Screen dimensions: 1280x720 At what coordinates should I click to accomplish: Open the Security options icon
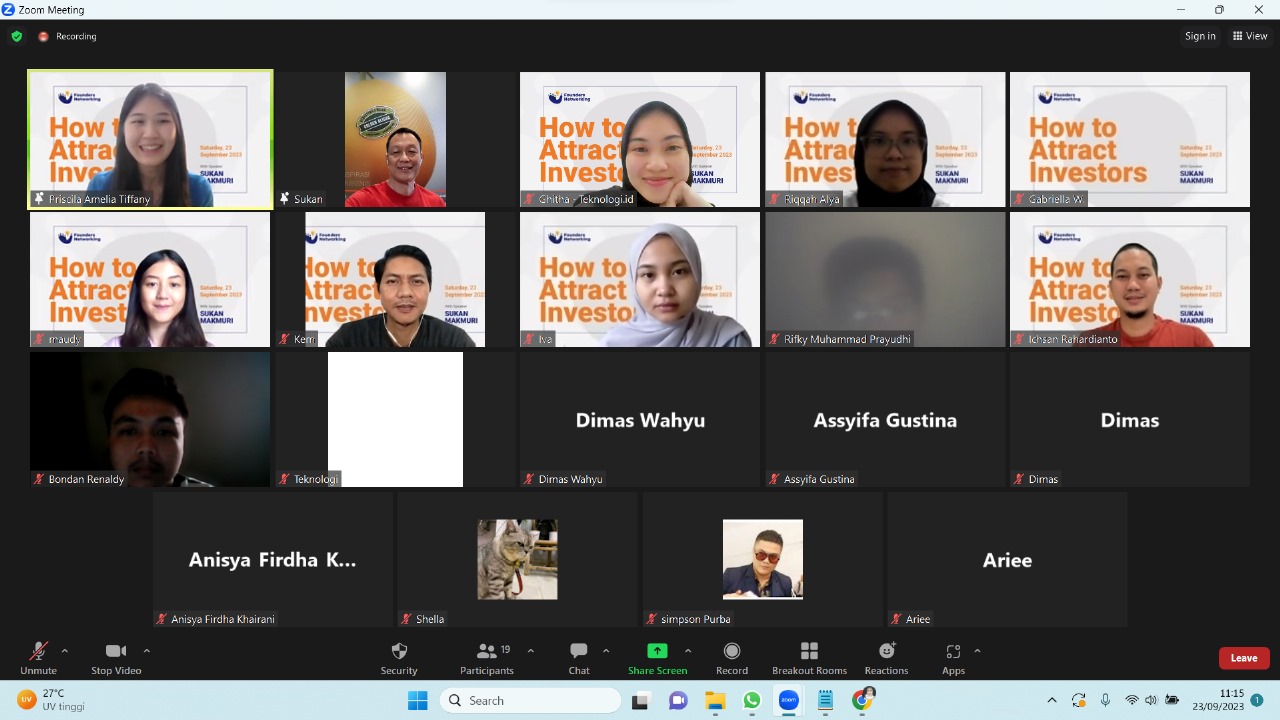399,651
